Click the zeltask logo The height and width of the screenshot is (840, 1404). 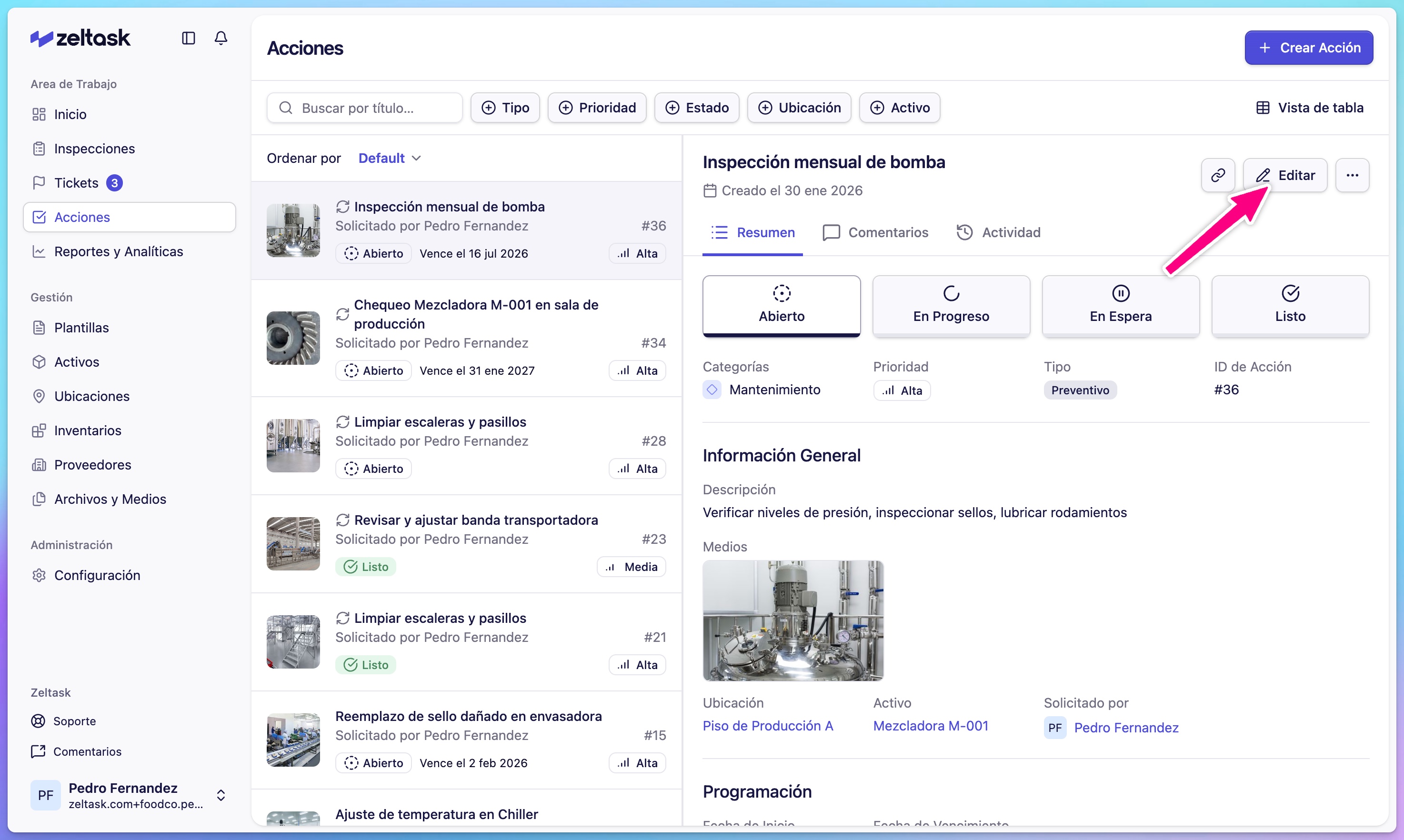tap(80, 38)
